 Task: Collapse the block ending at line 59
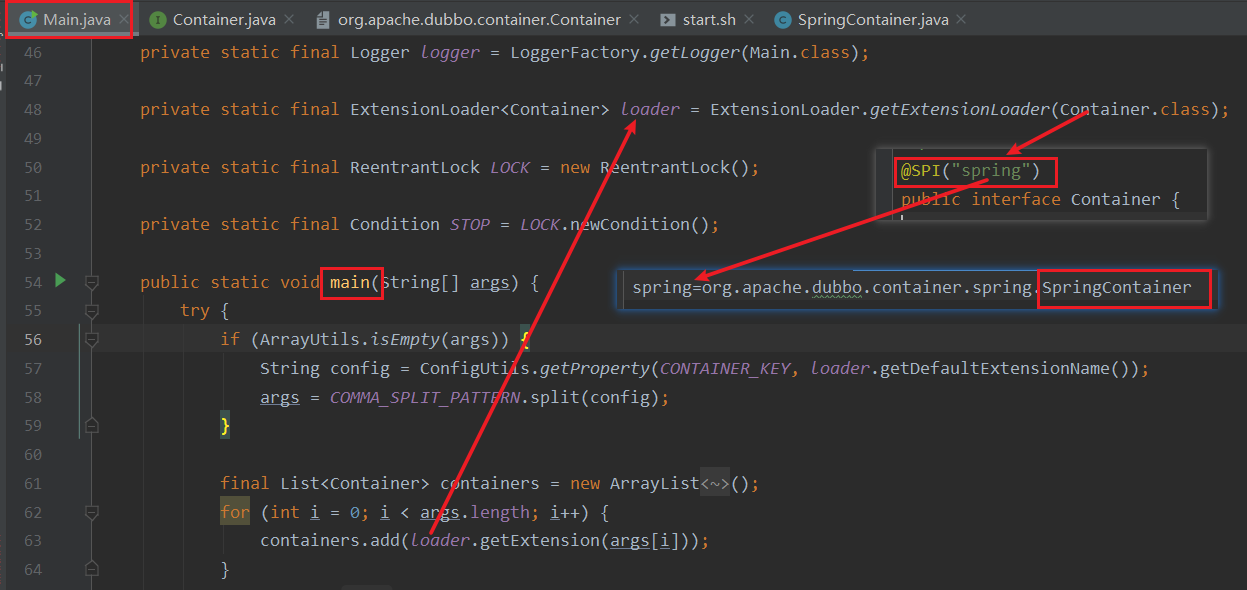[92, 426]
